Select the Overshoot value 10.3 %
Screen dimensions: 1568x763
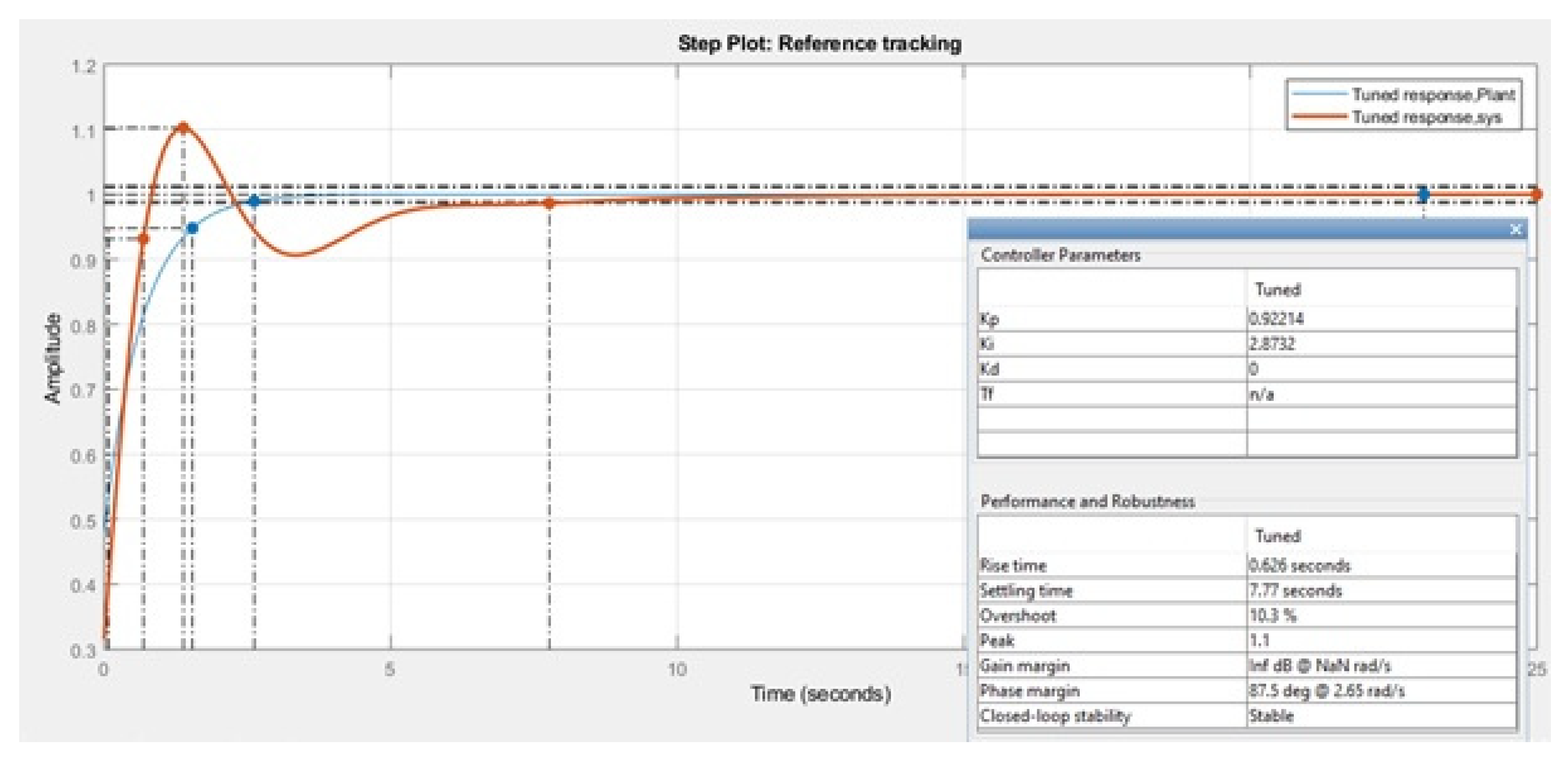click(1273, 616)
